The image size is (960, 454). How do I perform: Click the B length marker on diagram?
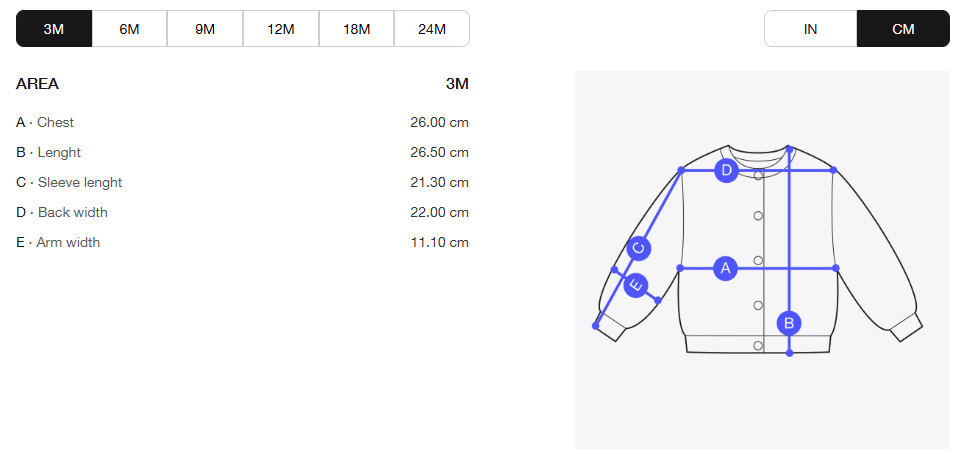tap(789, 323)
